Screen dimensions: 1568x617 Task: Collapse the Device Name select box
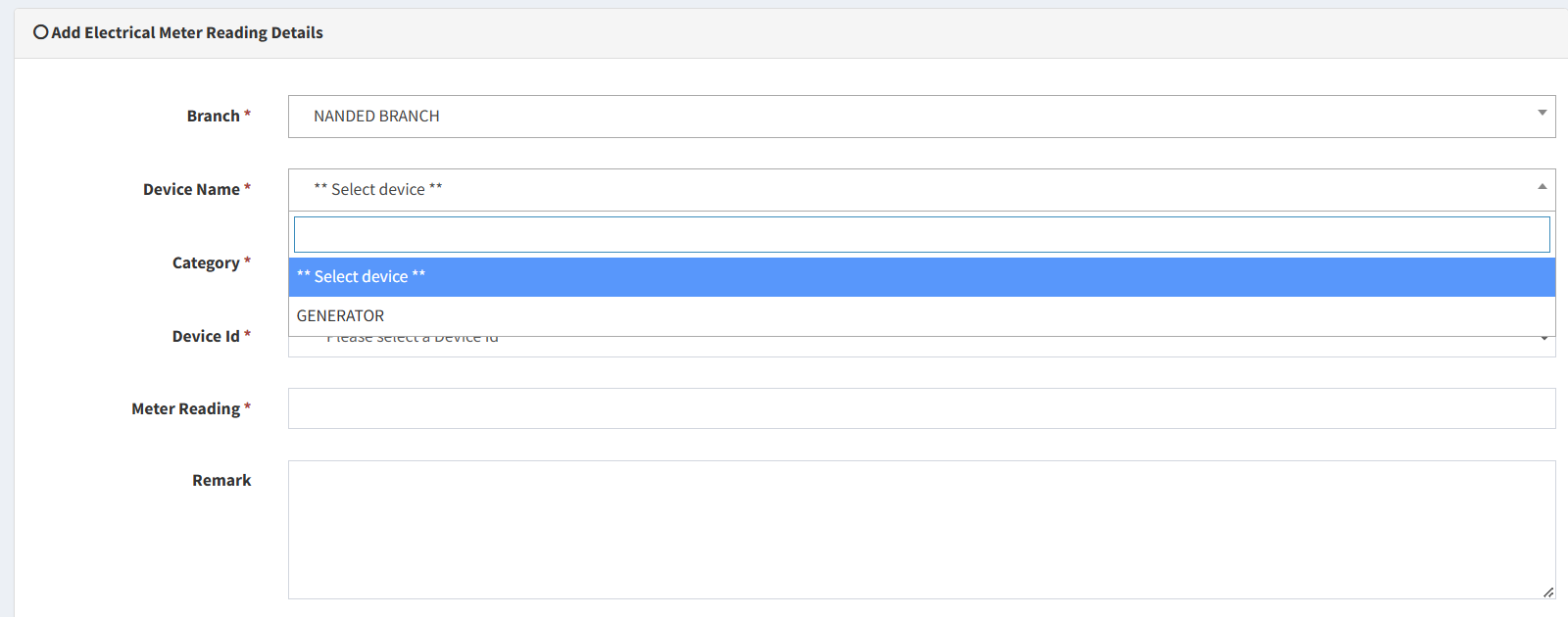click(921, 190)
